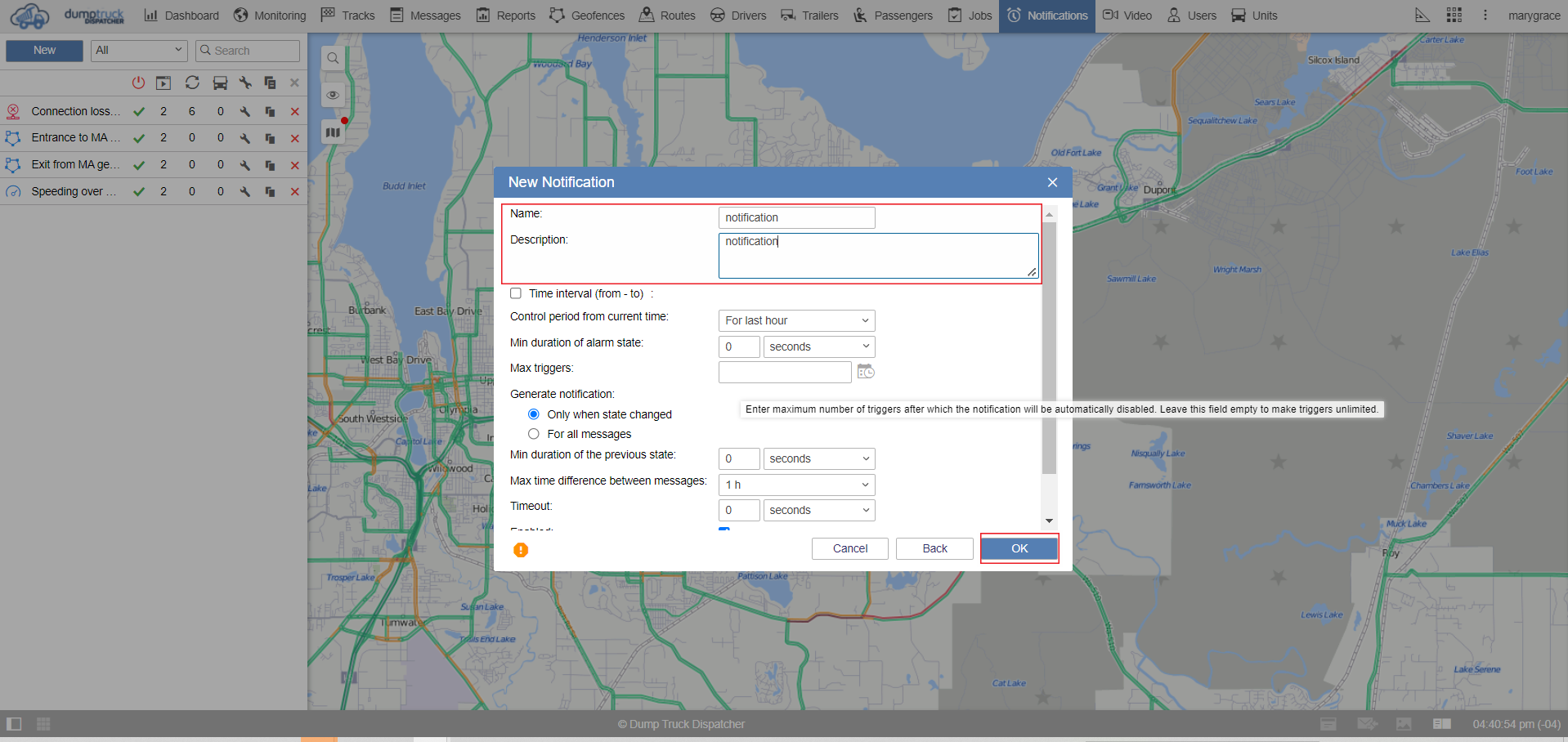Toggle enabled check for Speeding over
The height and width of the screenshot is (742, 1568).
(139, 192)
